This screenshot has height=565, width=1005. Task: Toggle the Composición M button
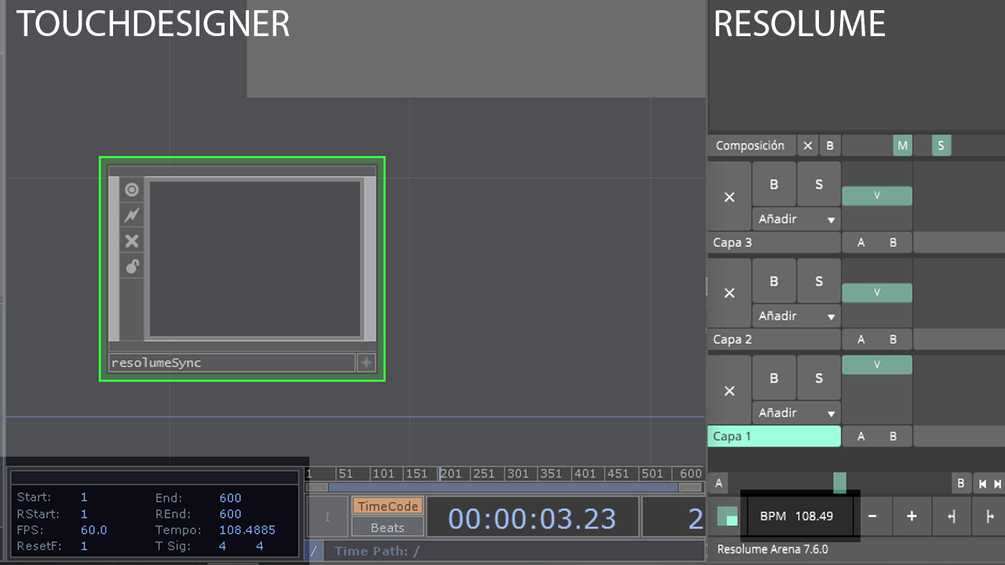(902, 145)
